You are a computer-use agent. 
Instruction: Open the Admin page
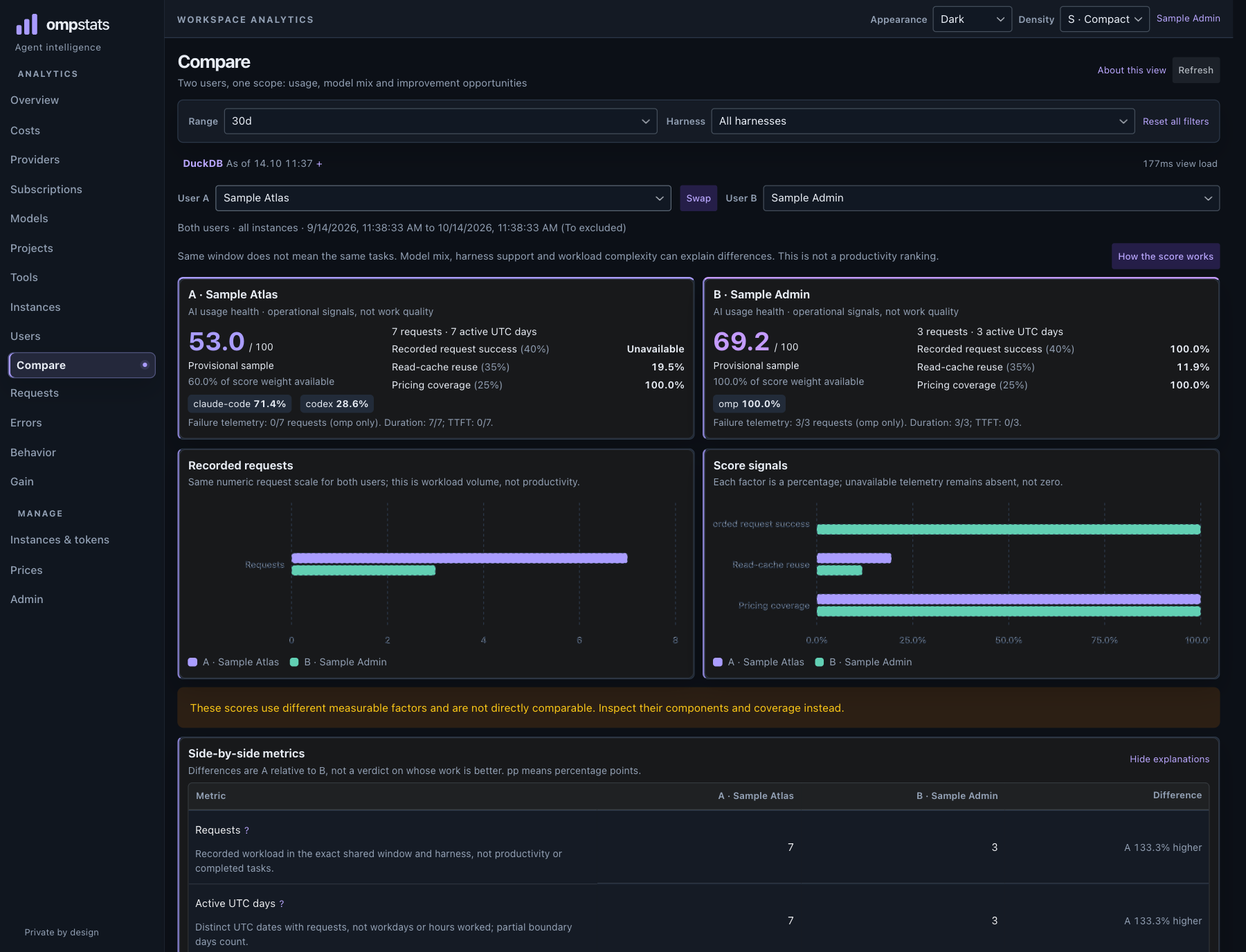pyautogui.click(x=26, y=600)
